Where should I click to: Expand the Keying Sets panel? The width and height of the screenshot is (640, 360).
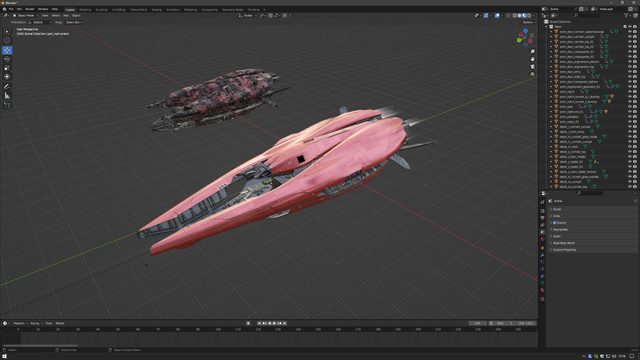(594, 229)
